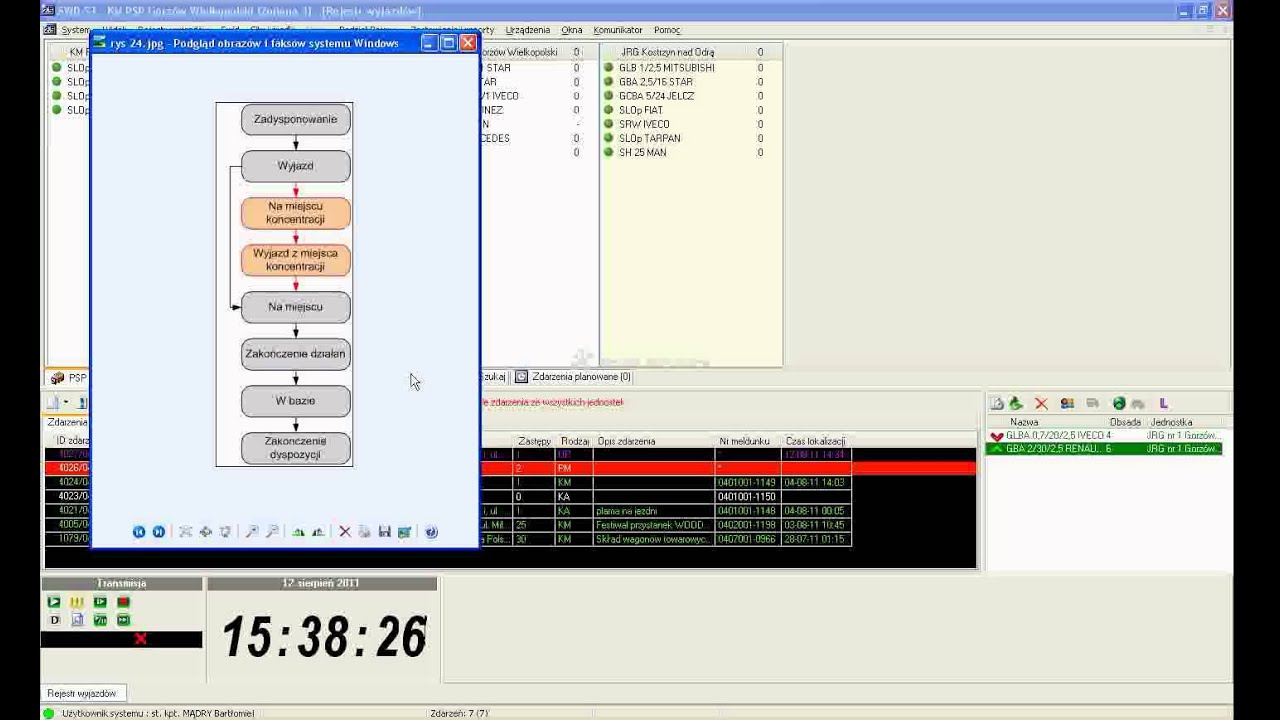Click purple L icon in vehicles toolbar

tap(1163, 403)
